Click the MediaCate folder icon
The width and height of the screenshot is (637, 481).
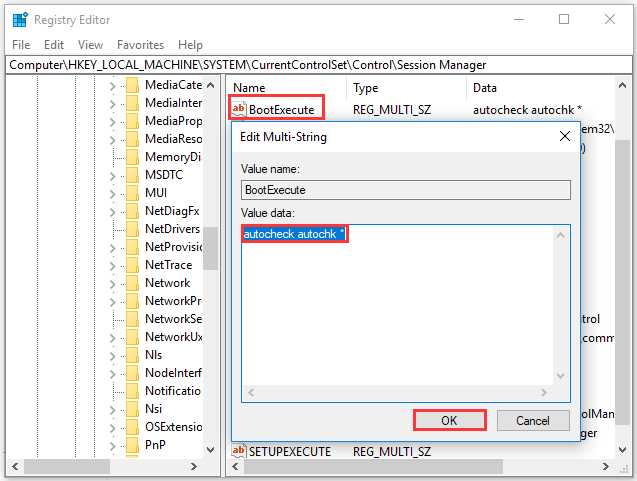tap(132, 85)
